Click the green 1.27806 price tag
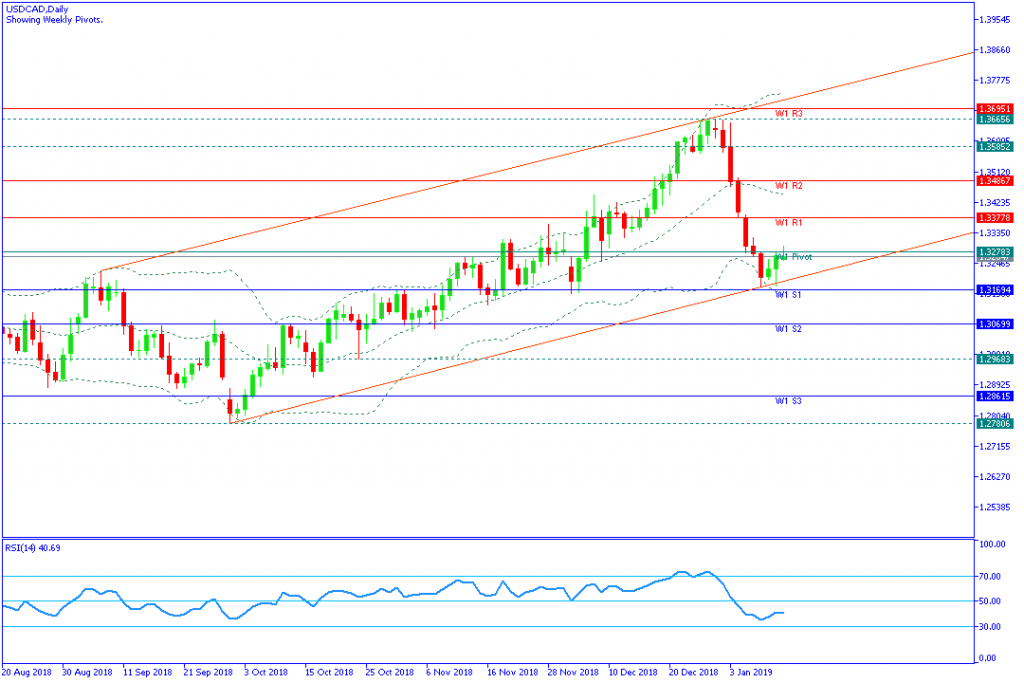1024x683 pixels. [x=996, y=424]
